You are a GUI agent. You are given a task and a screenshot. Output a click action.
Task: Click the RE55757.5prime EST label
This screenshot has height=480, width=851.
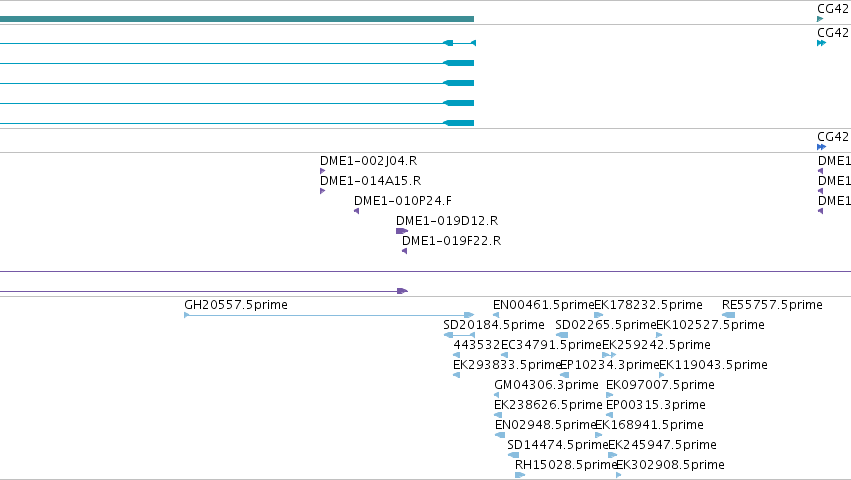[772, 305]
